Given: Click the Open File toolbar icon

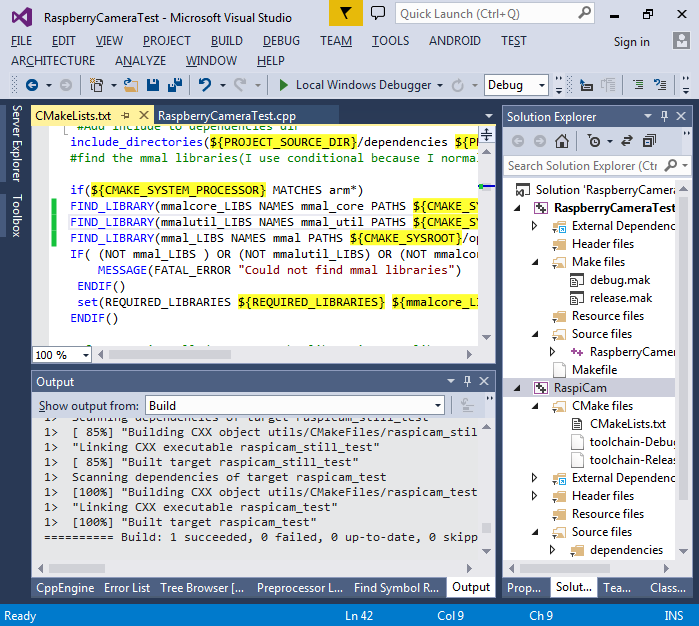Looking at the screenshot, I should click(x=132, y=86).
